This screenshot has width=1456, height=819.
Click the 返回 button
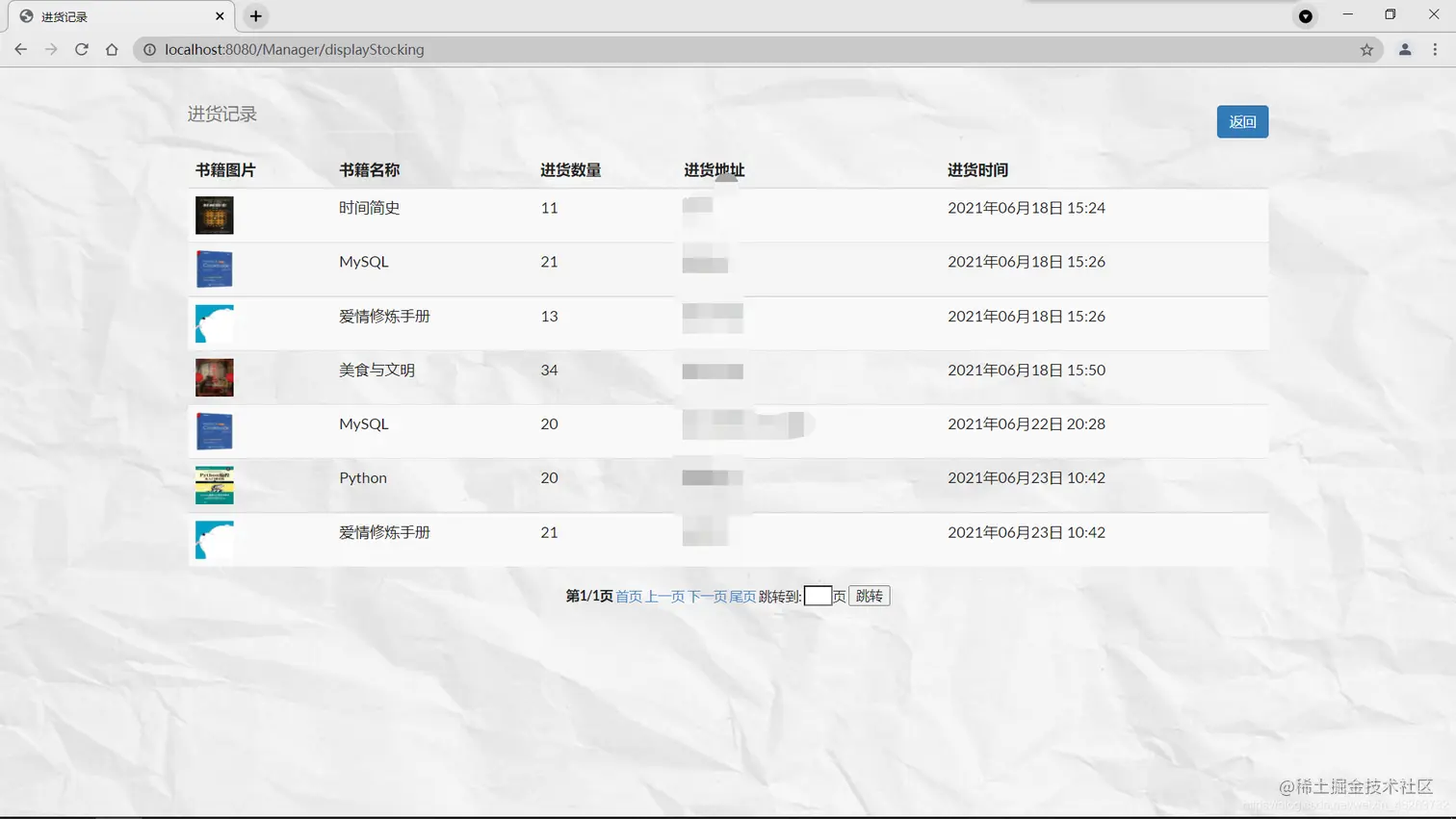point(1241,121)
